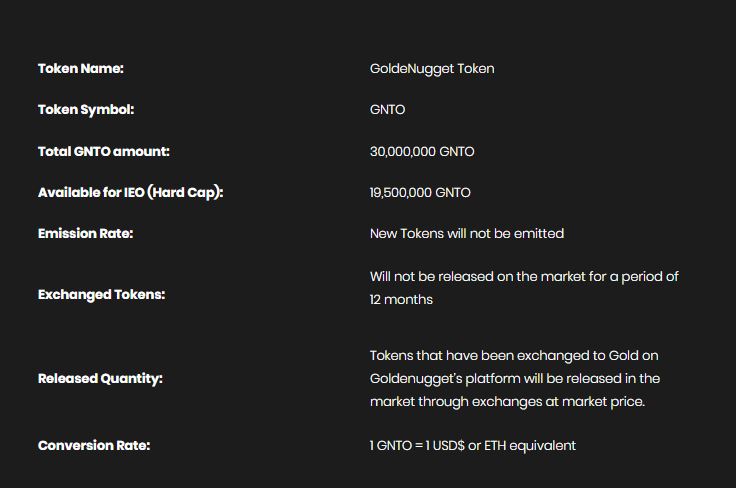The image size is (736, 488).
Task: Select "New Tokens will not be emitted" text
Action: (x=467, y=234)
